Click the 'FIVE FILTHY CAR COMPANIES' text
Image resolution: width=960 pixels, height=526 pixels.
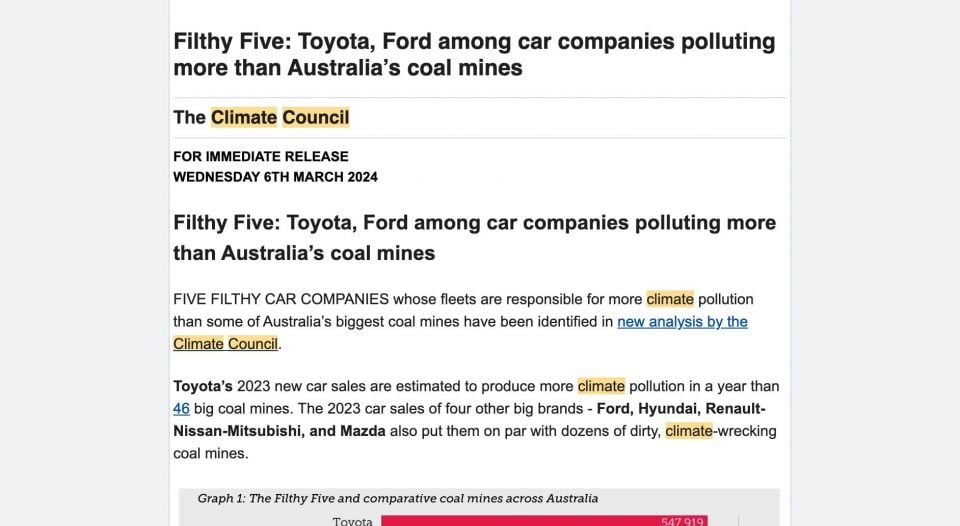click(x=281, y=299)
